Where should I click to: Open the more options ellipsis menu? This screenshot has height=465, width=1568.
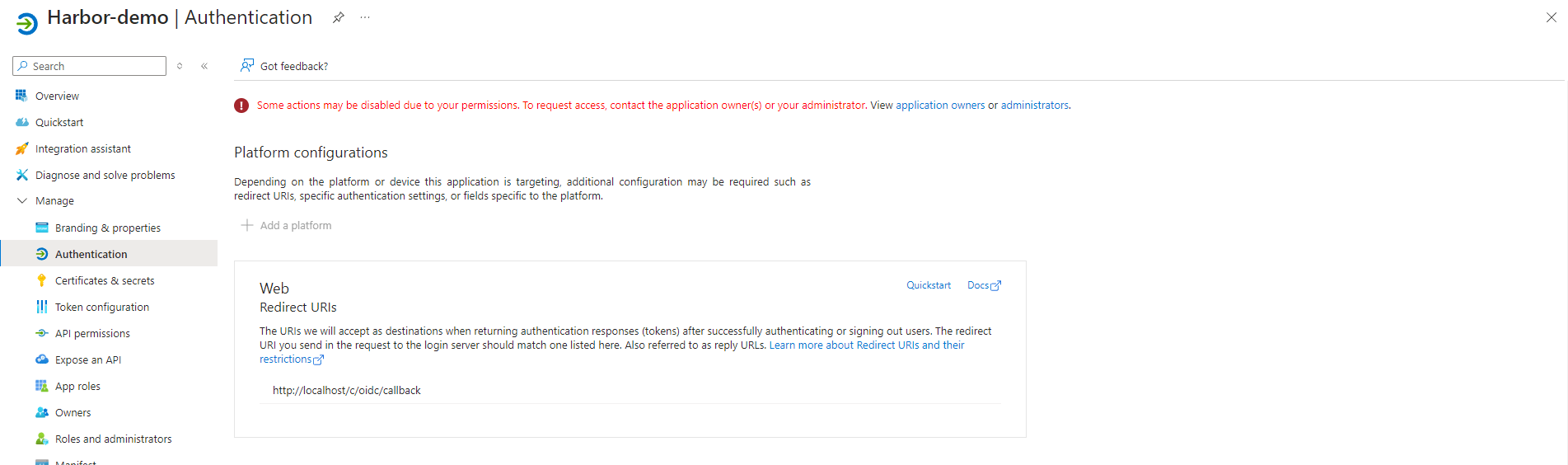[x=365, y=17]
